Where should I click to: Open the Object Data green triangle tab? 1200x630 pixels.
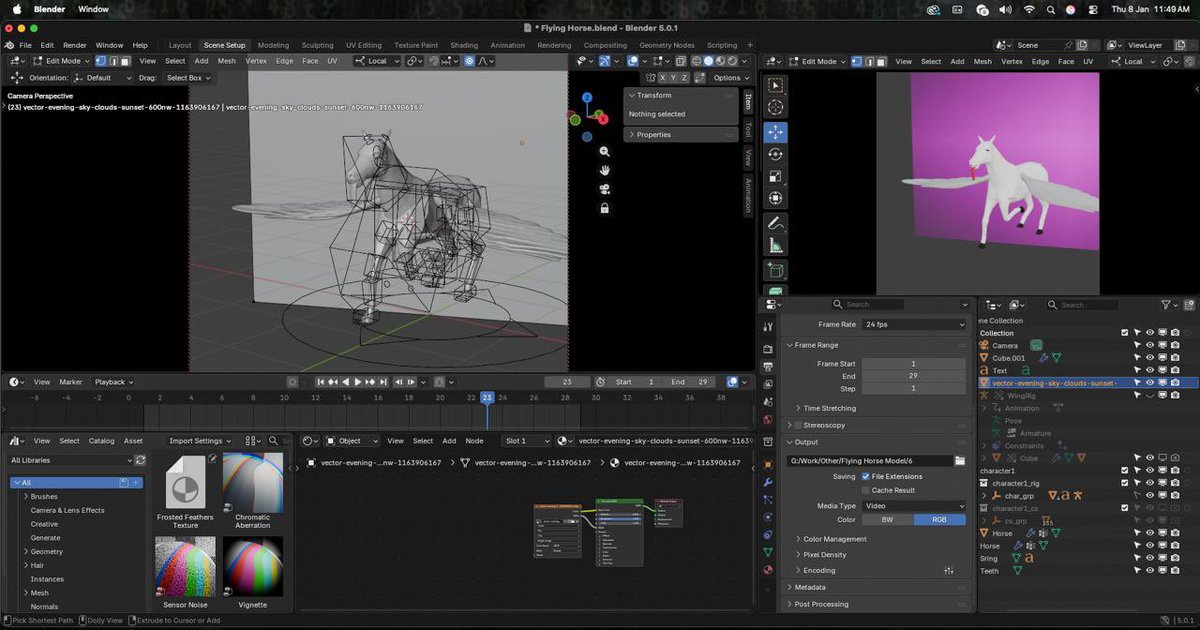coord(768,551)
